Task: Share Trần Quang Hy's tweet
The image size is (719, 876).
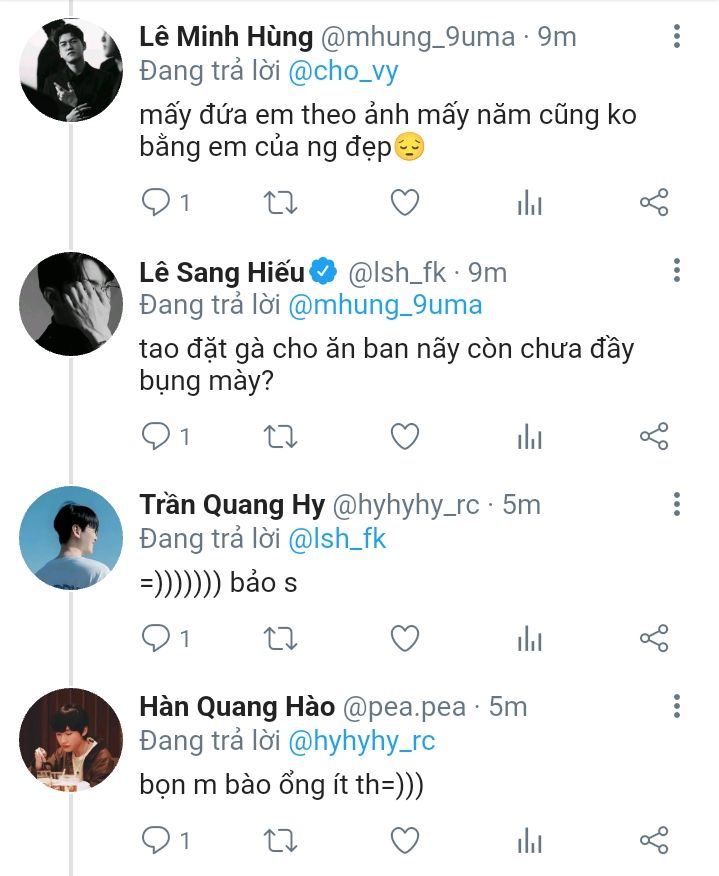Action: click(x=654, y=638)
